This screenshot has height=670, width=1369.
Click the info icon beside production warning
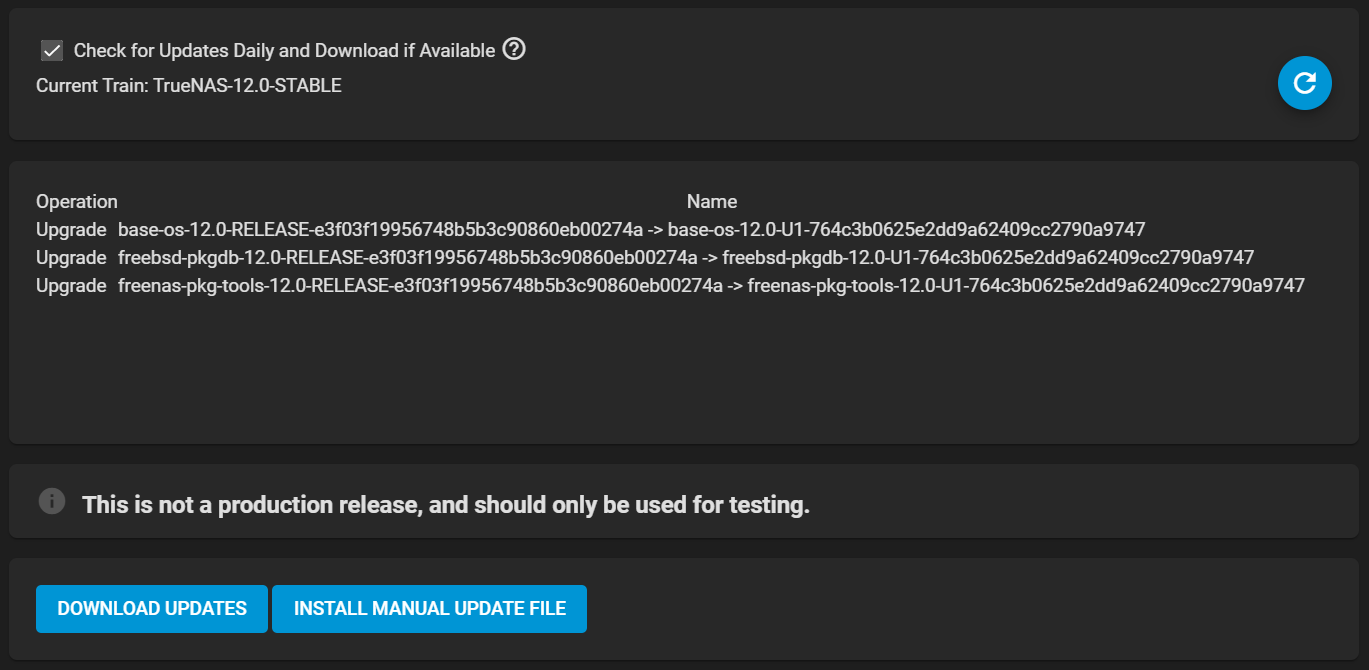[52, 501]
